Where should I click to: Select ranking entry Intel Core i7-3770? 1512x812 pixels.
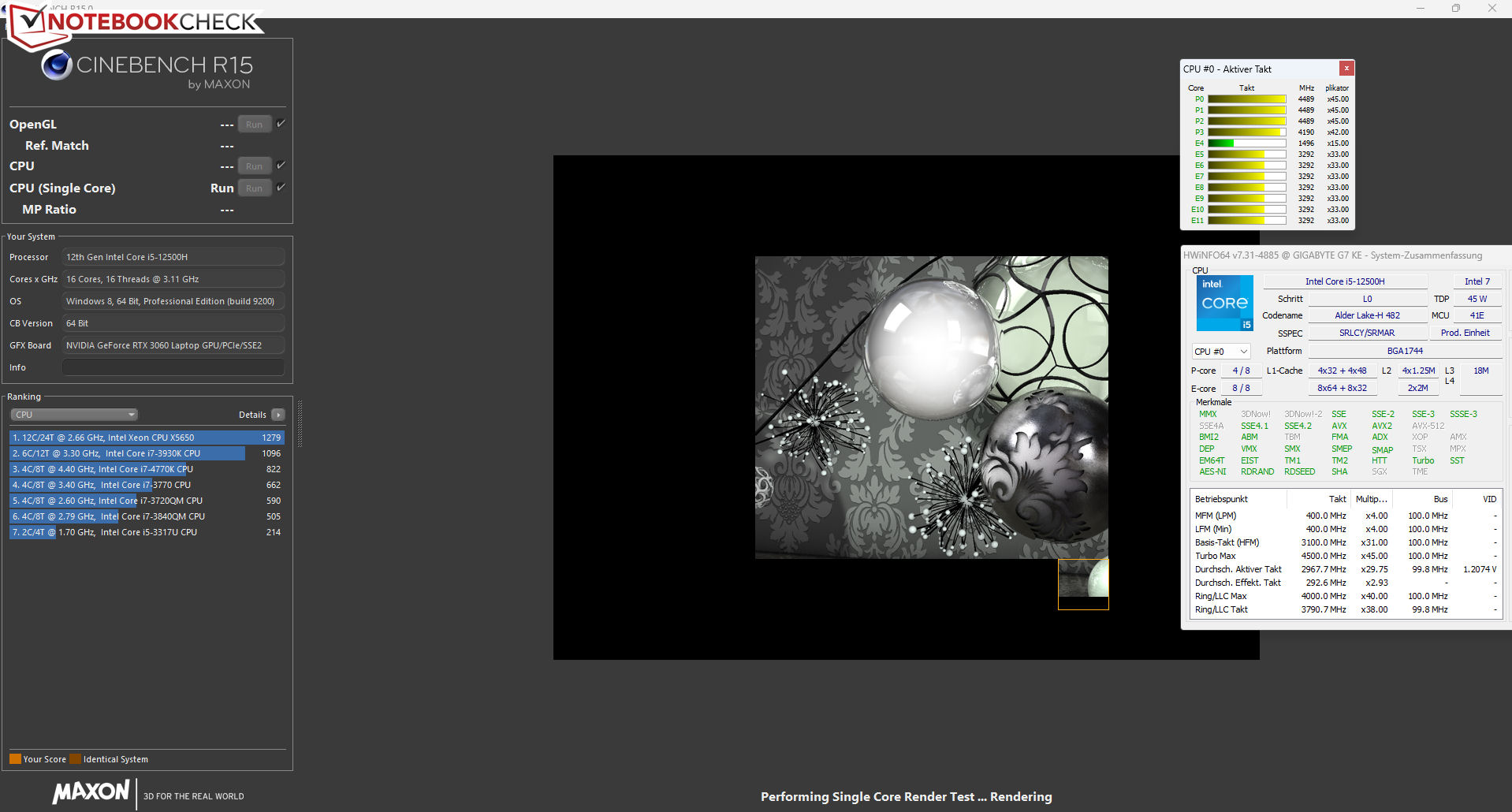coord(147,485)
